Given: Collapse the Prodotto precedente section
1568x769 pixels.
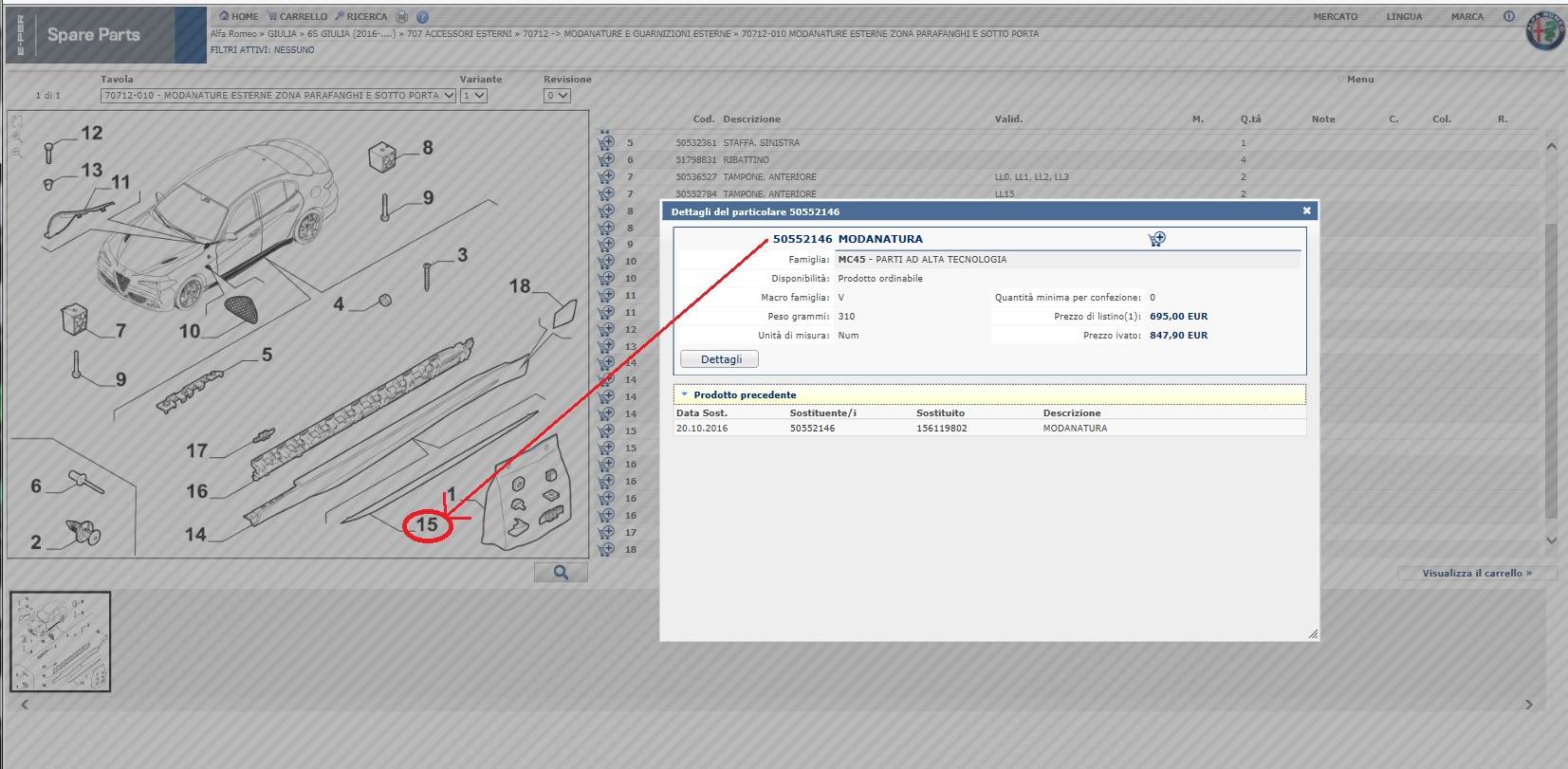Looking at the screenshot, I should pos(685,394).
